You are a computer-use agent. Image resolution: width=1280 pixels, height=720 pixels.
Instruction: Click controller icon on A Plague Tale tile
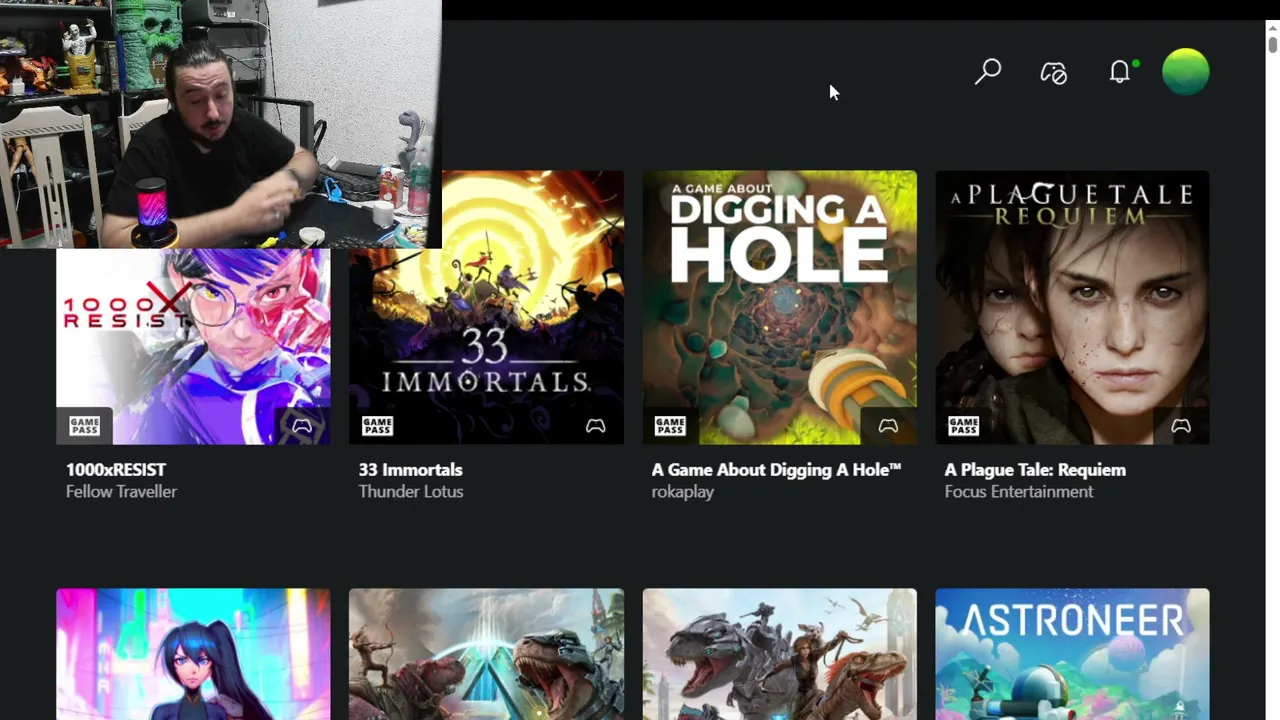point(1181,426)
